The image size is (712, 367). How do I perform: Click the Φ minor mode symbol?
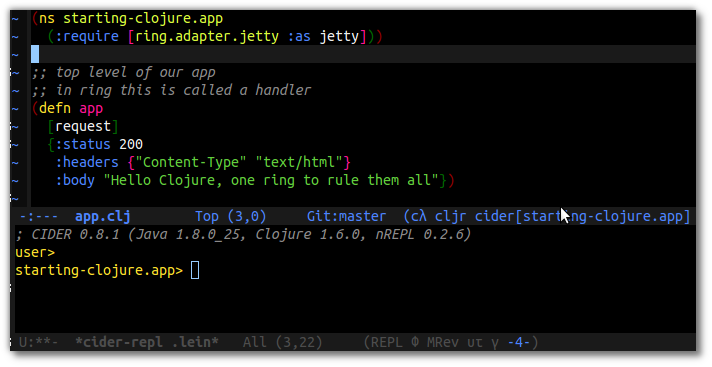(415, 342)
